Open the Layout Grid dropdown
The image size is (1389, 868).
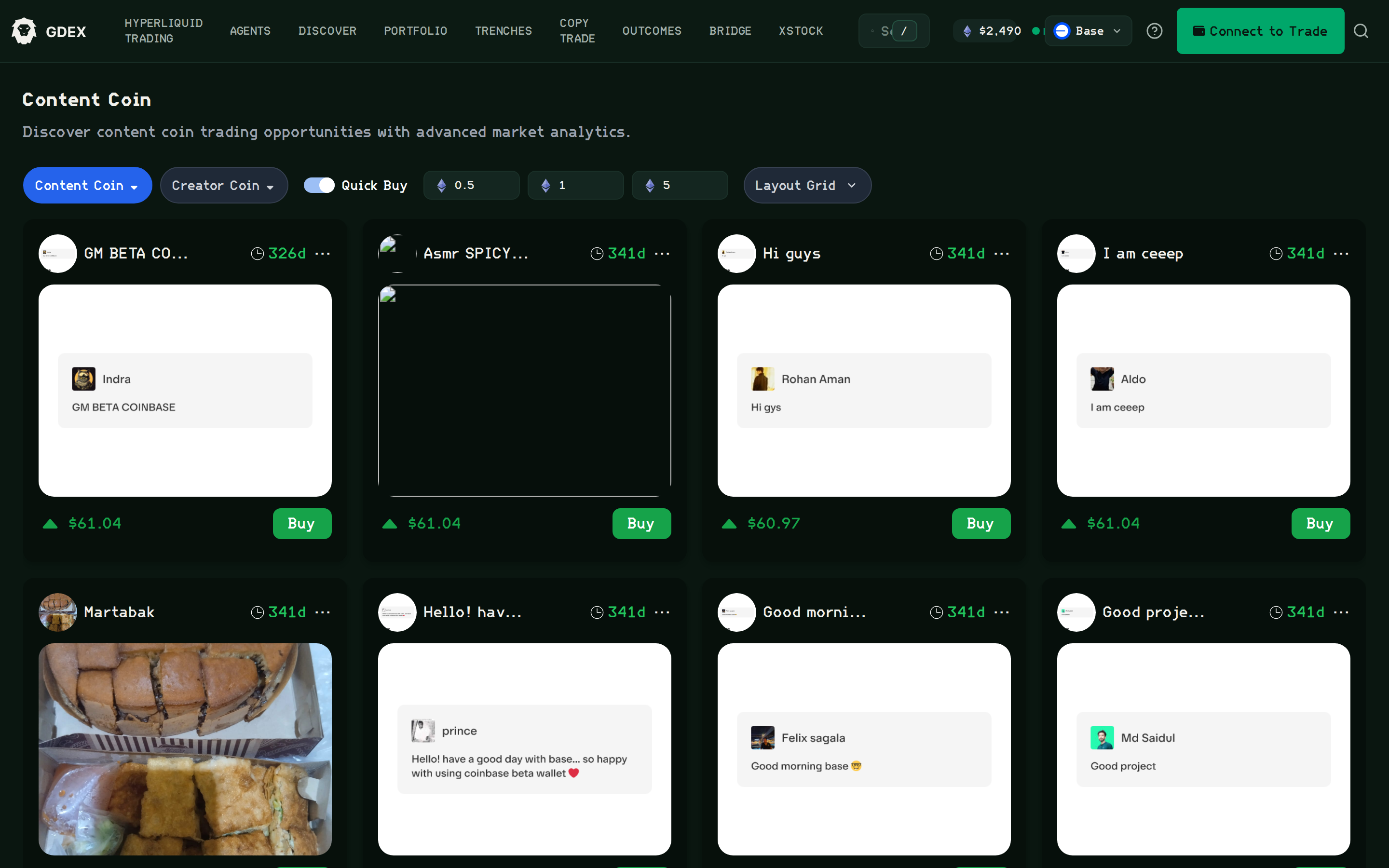coord(807,185)
